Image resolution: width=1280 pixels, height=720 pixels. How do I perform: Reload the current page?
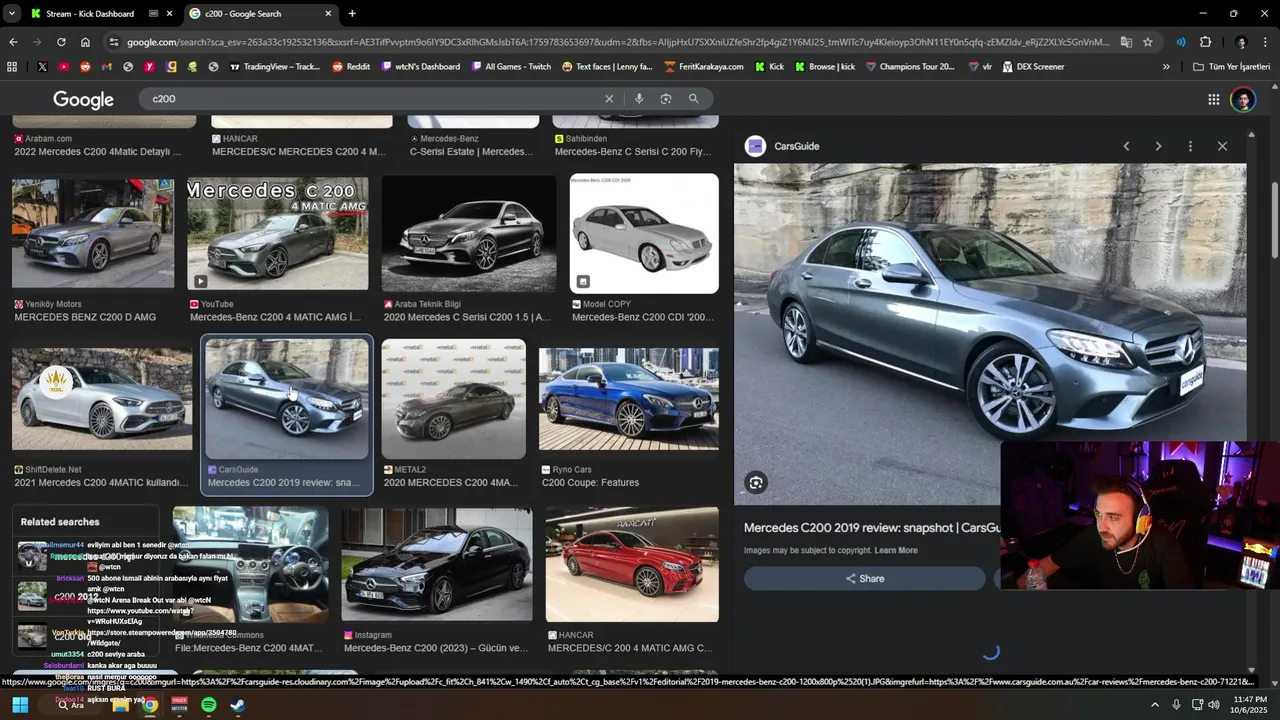coord(61,42)
